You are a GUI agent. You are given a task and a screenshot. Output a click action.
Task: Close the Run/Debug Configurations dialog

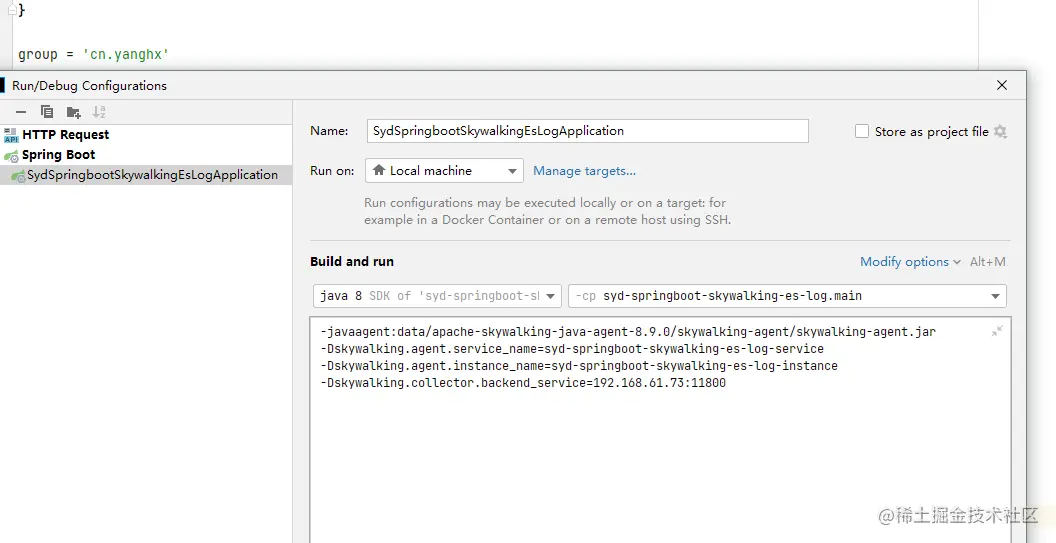1002,85
